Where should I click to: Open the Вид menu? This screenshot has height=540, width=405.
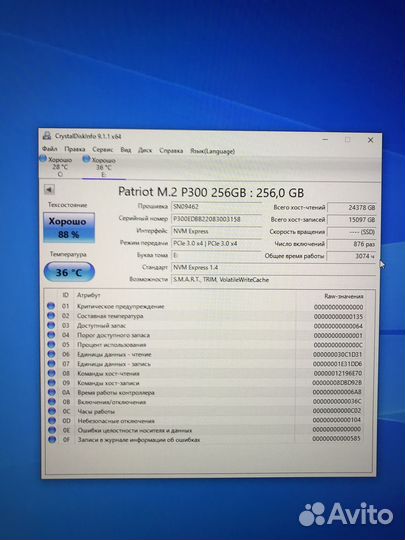click(x=126, y=150)
